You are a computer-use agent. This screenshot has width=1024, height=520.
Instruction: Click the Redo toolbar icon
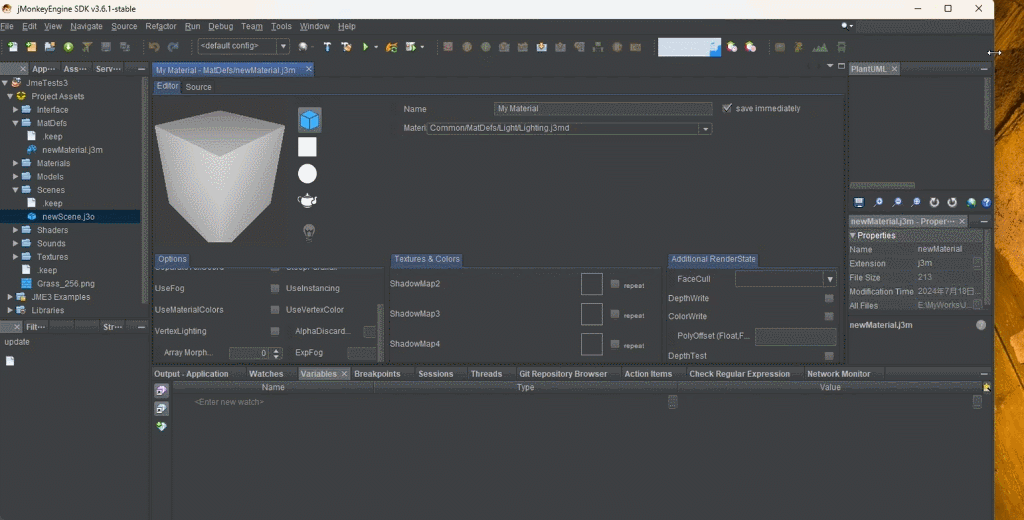point(173,47)
